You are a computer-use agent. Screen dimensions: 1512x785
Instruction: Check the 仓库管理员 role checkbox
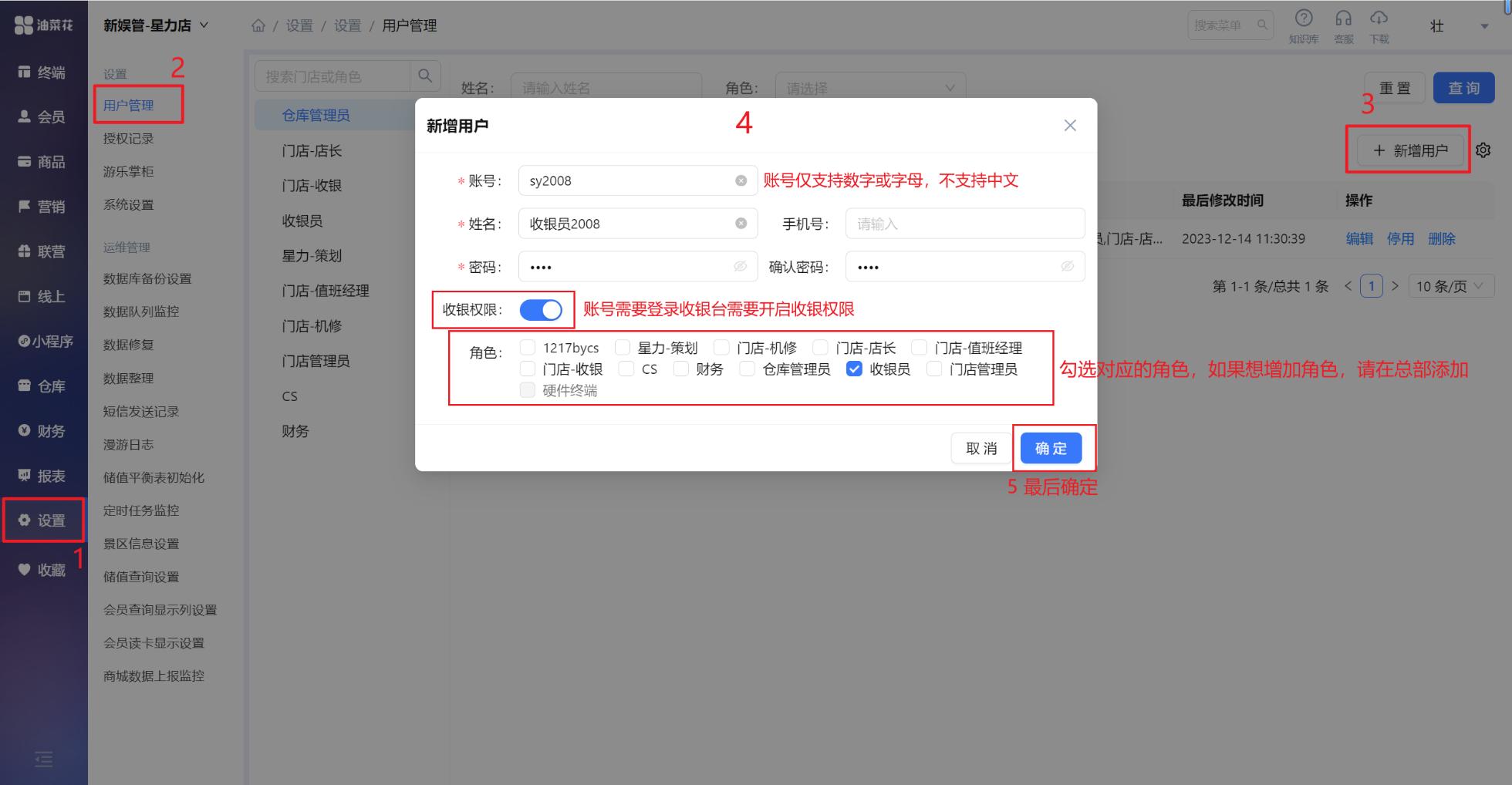(x=747, y=369)
